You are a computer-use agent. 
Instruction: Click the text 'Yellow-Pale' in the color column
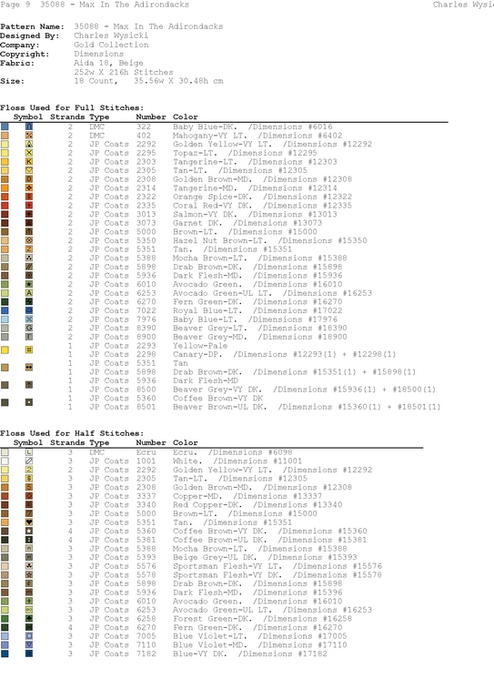click(200, 345)
